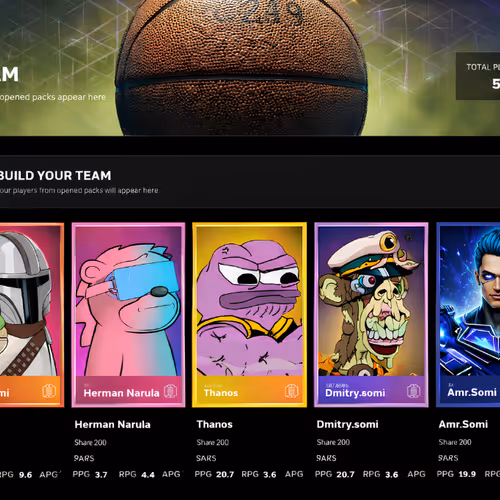Click the Total points panel

(478, 76)
